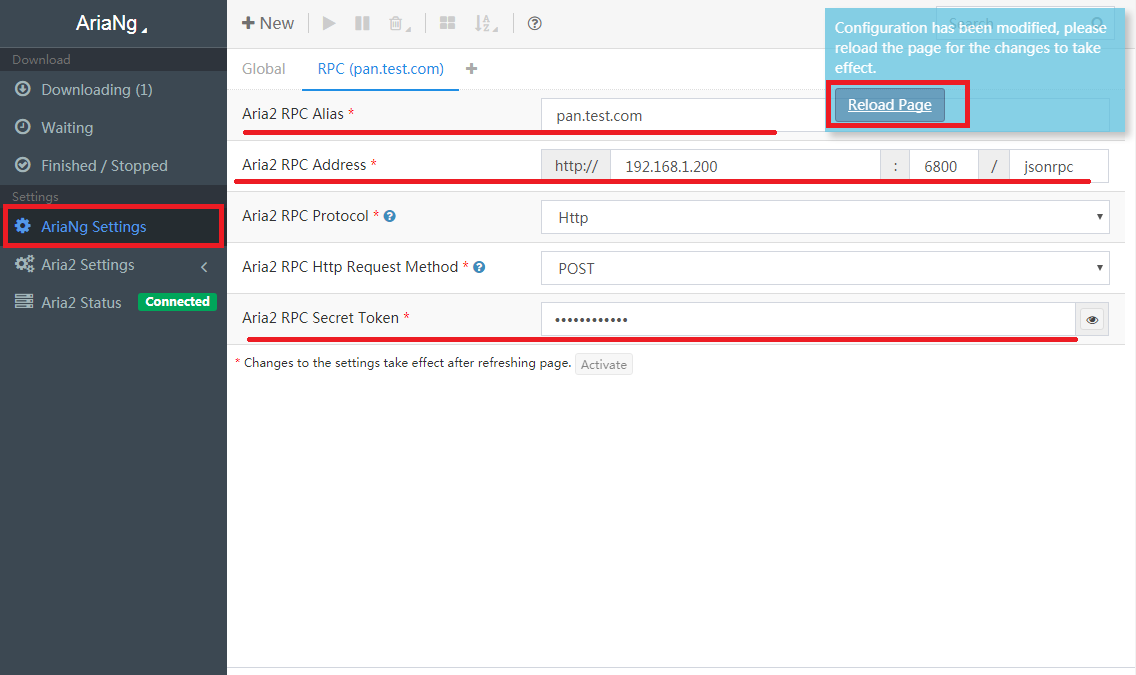Image resolution: width=1136 pixels, height=675 pixels.
Task: Click the RPC Secret Token field
Action: [x=808, y=319]
